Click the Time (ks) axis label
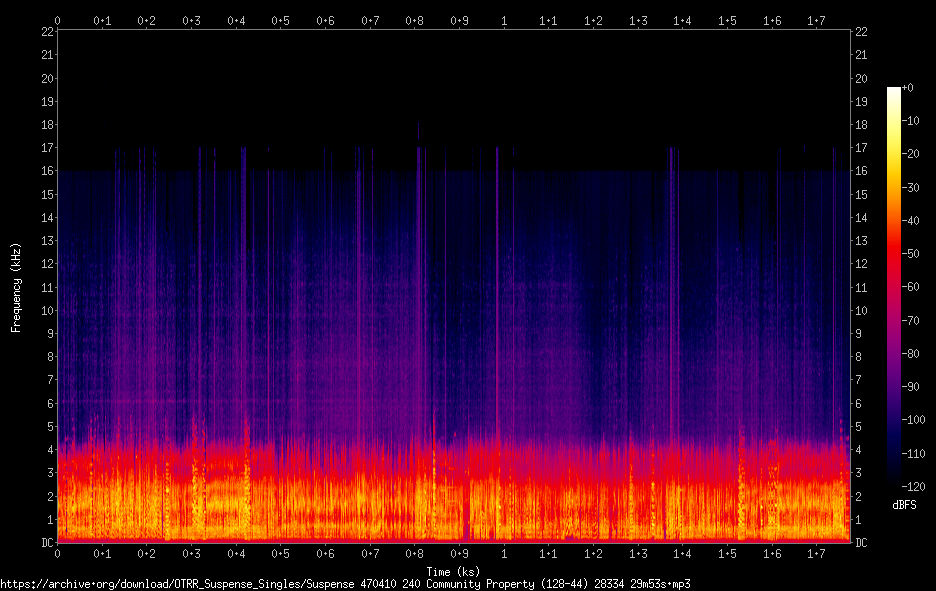Image resolution: width=936 pixels, height=591 pixels. point(453,572)
